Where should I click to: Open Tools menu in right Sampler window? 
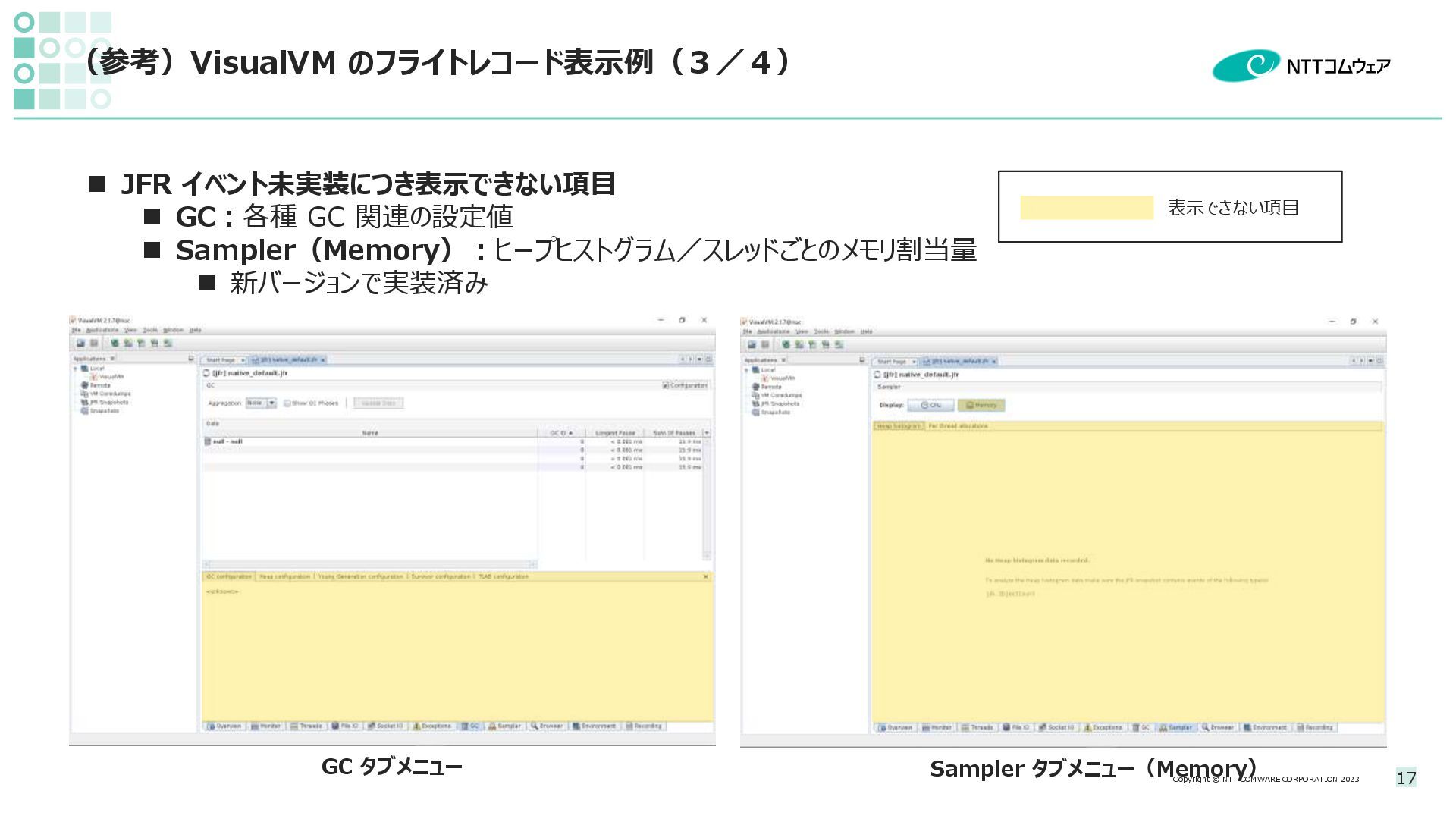click(821, 332)
